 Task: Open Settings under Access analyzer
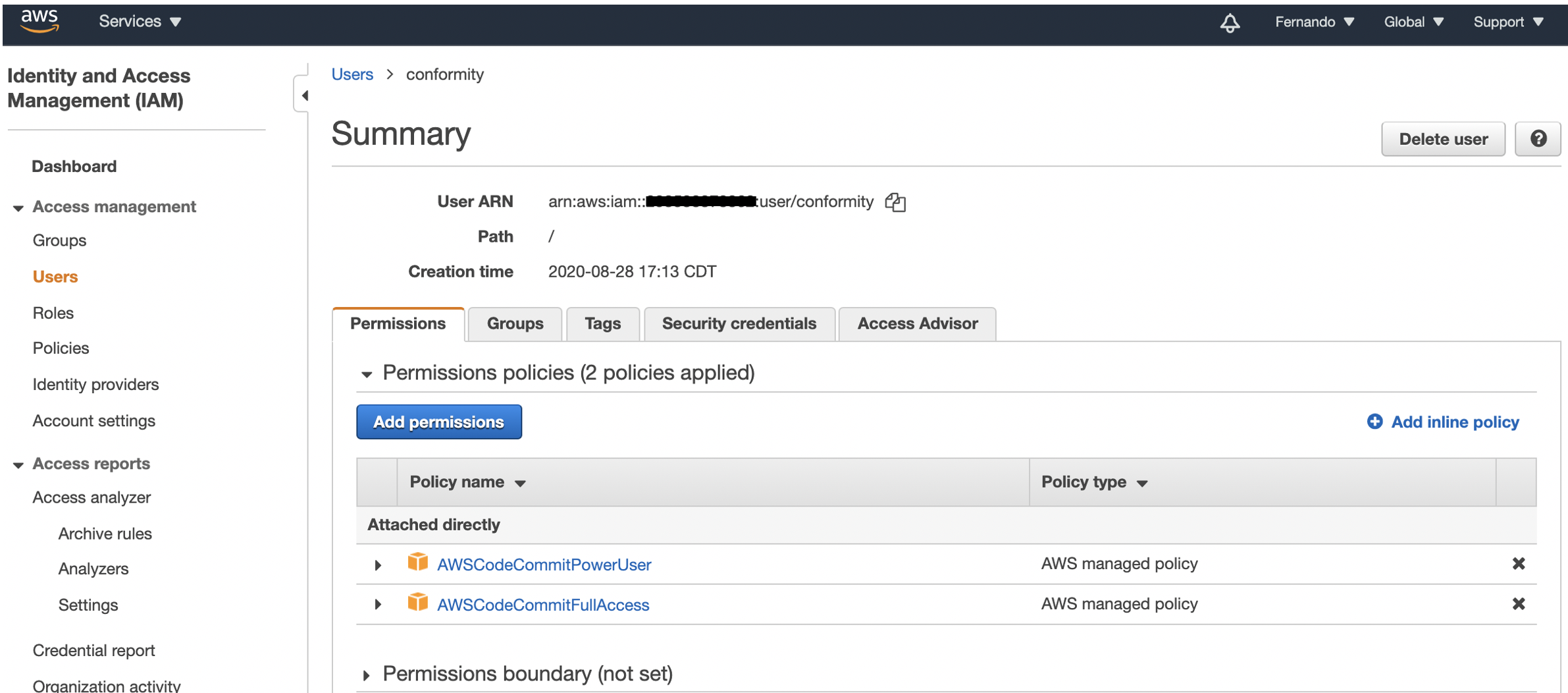[88, 605]
